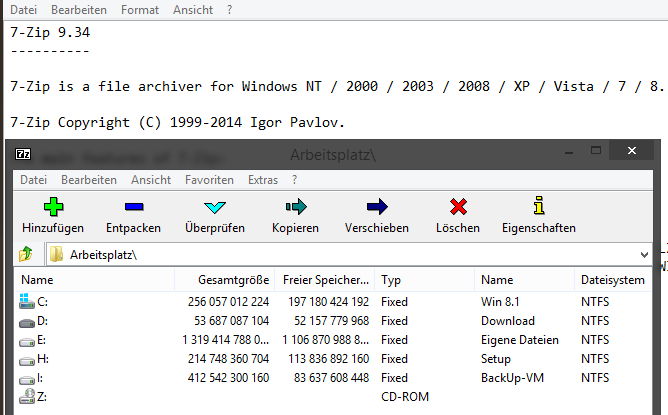Open the Extras menu

pyautogui.click(x=263, y=180)
